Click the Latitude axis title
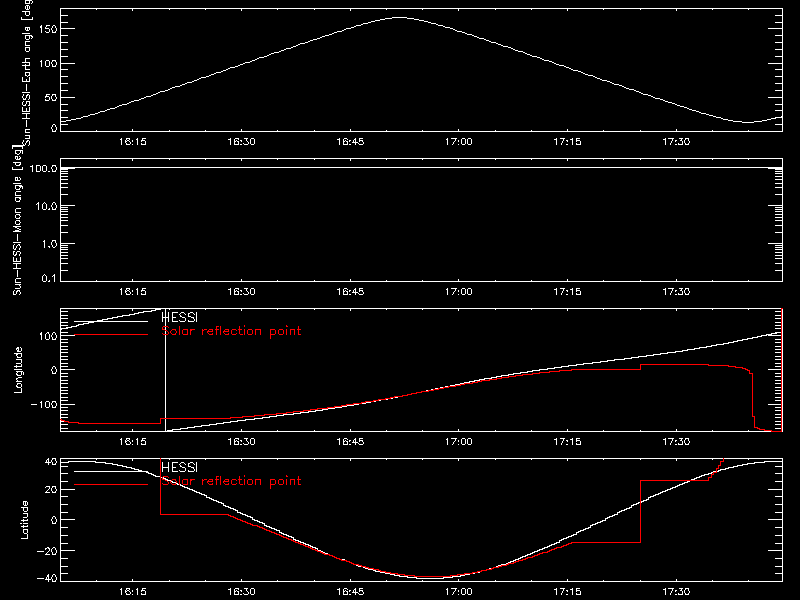The width and height of the screenshot is (800, 600). coord(24,520)
